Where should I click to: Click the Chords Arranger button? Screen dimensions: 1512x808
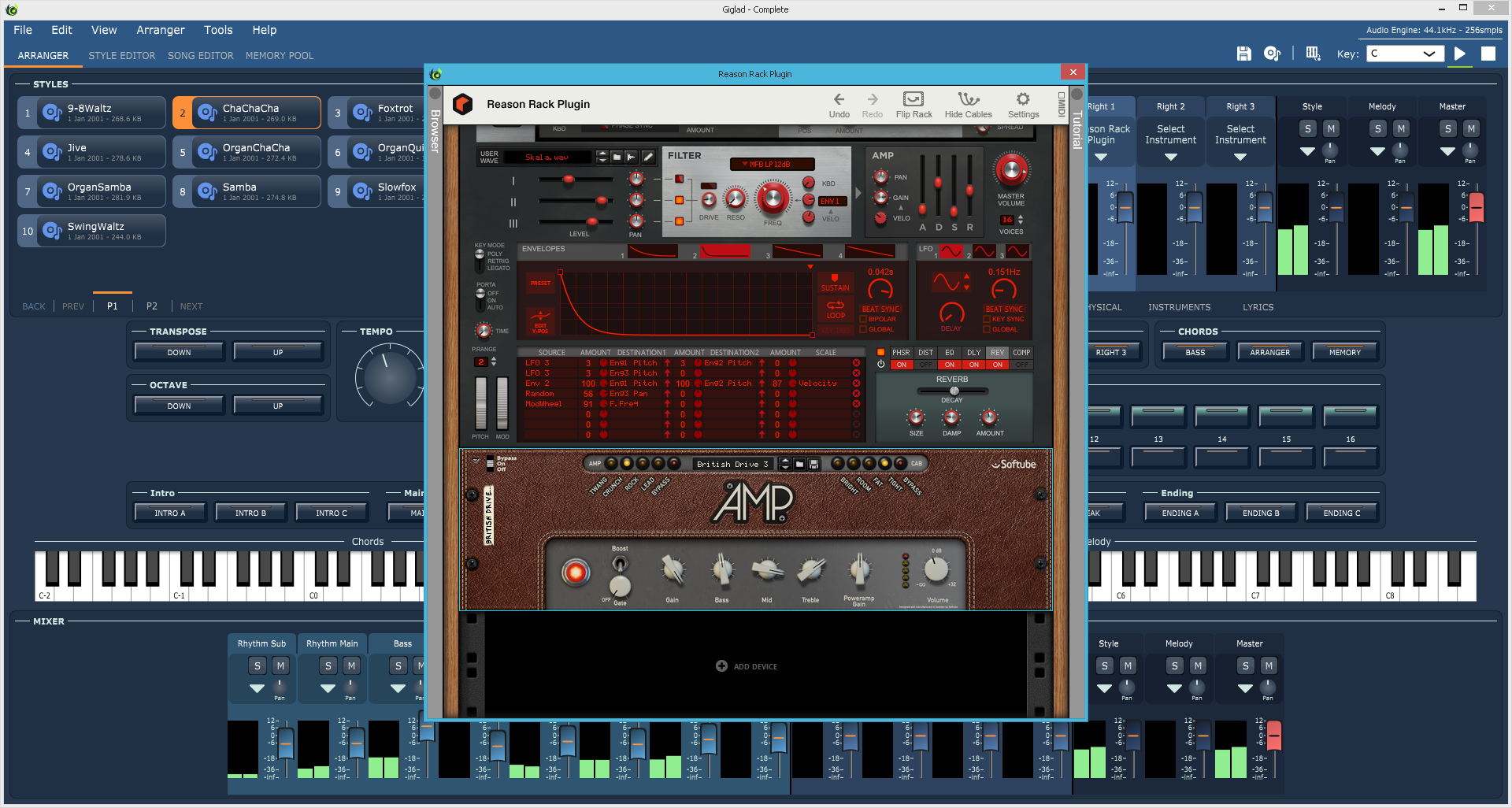[x=1270, y=352]
